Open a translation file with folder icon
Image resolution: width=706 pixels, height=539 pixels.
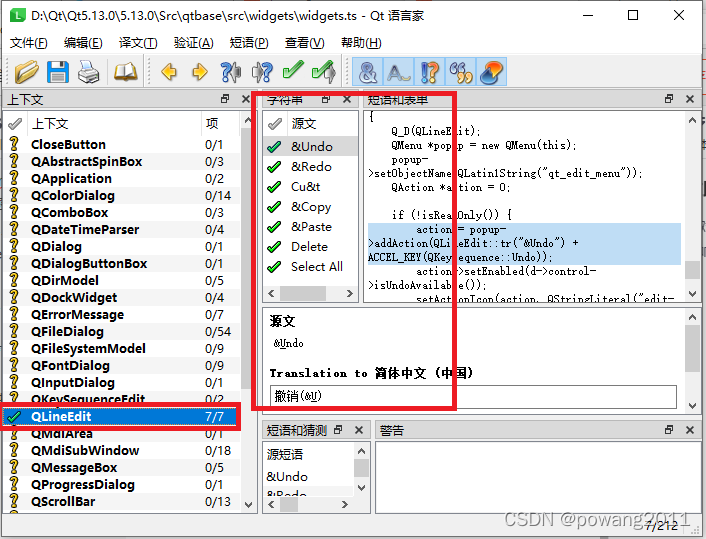coord(26,72)
